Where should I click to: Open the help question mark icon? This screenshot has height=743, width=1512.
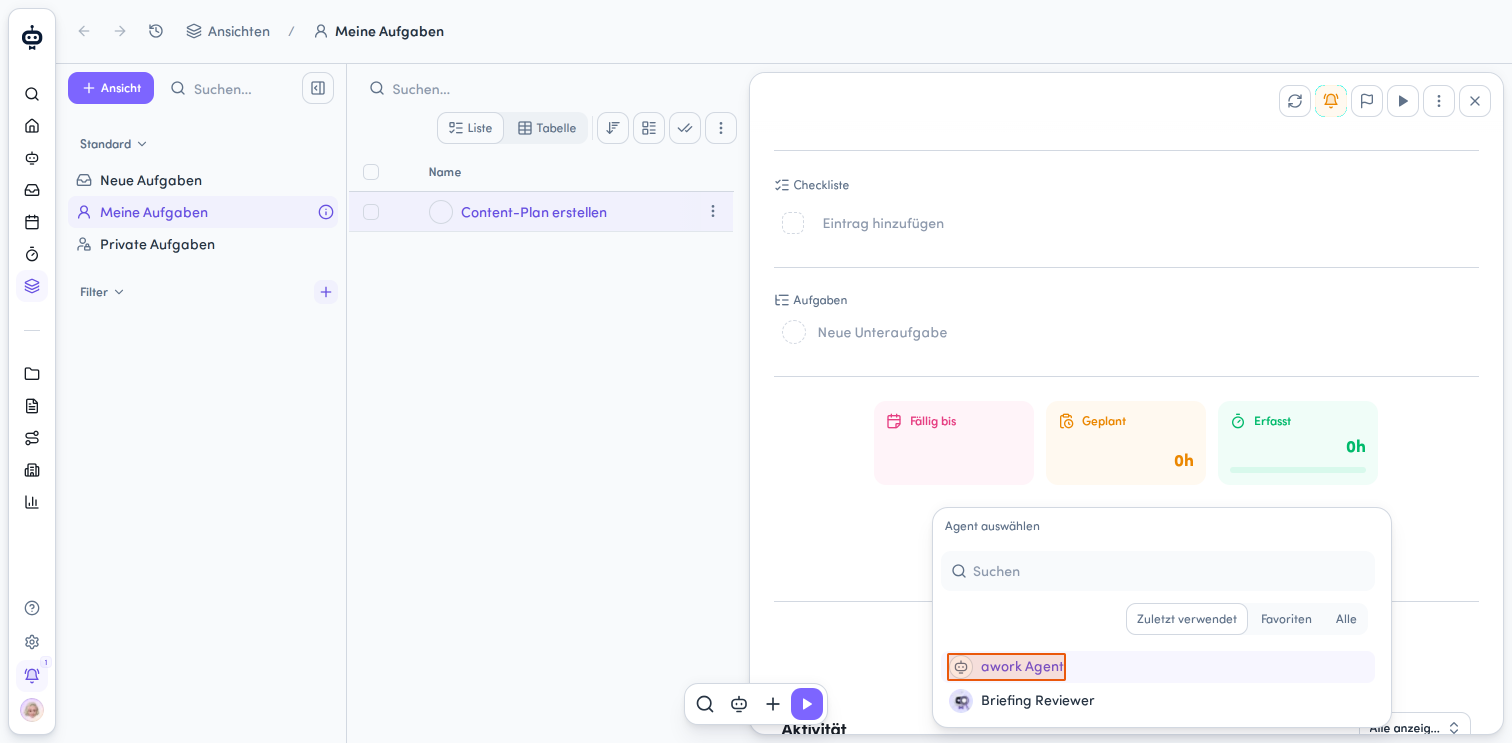point(32,608)
